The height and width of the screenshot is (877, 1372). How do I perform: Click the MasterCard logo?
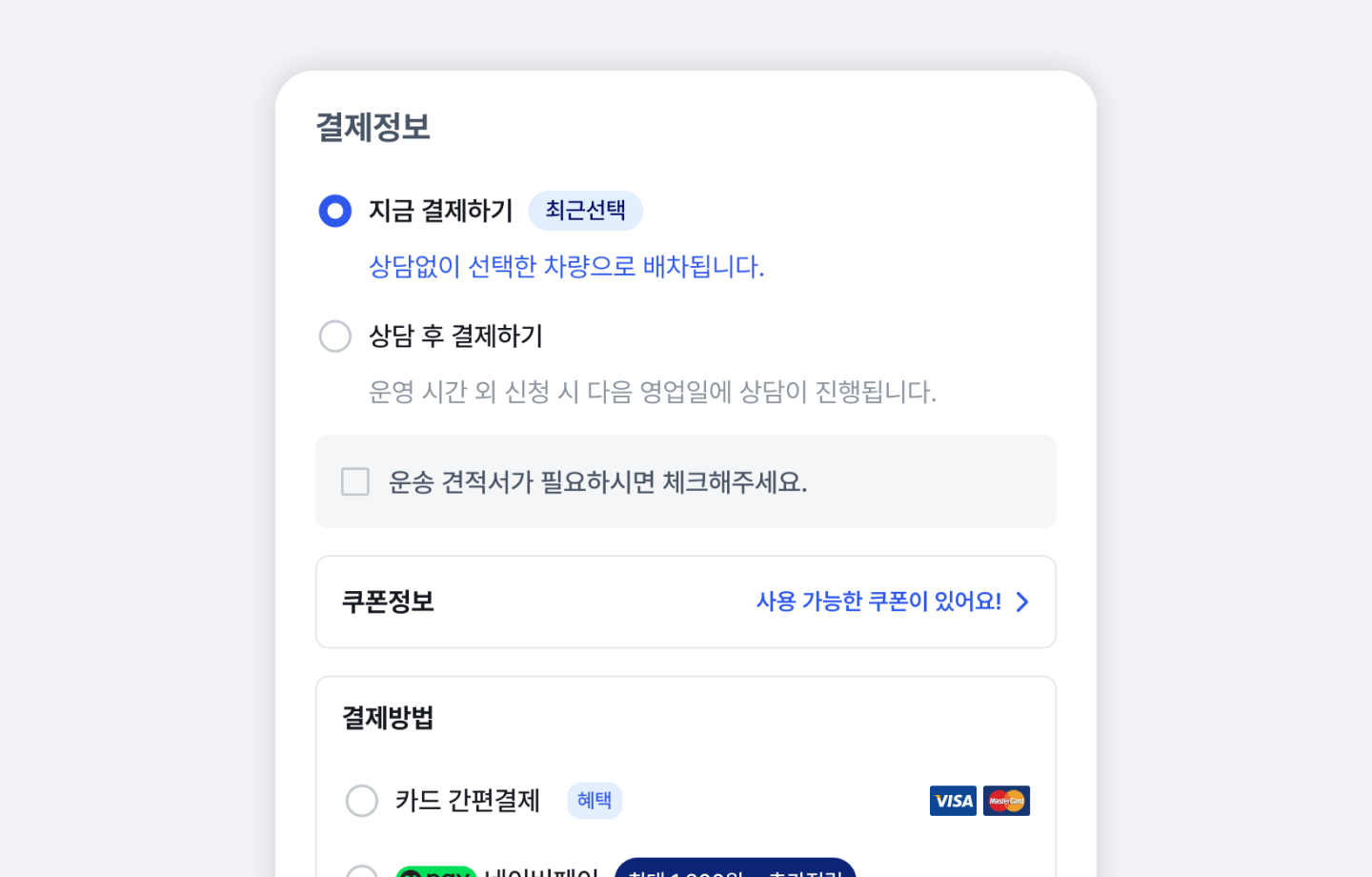click(1006, 801)
